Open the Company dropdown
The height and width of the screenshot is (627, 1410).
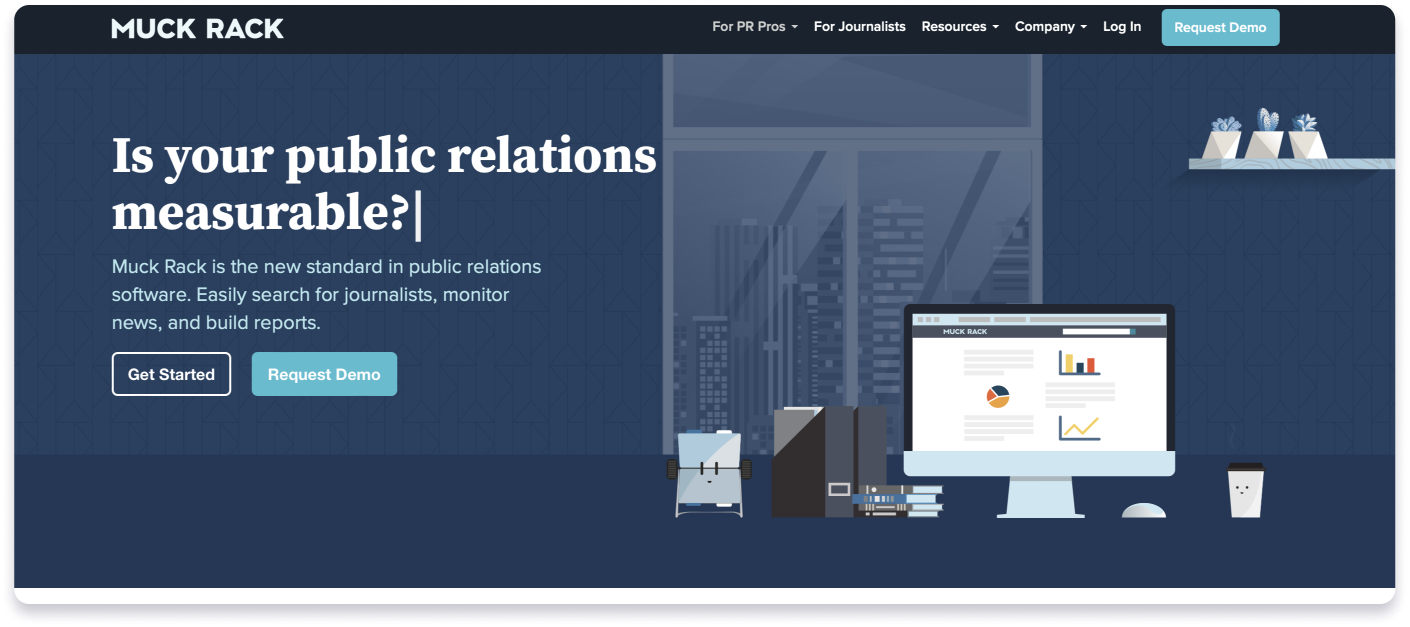[x=1049, y=26]
